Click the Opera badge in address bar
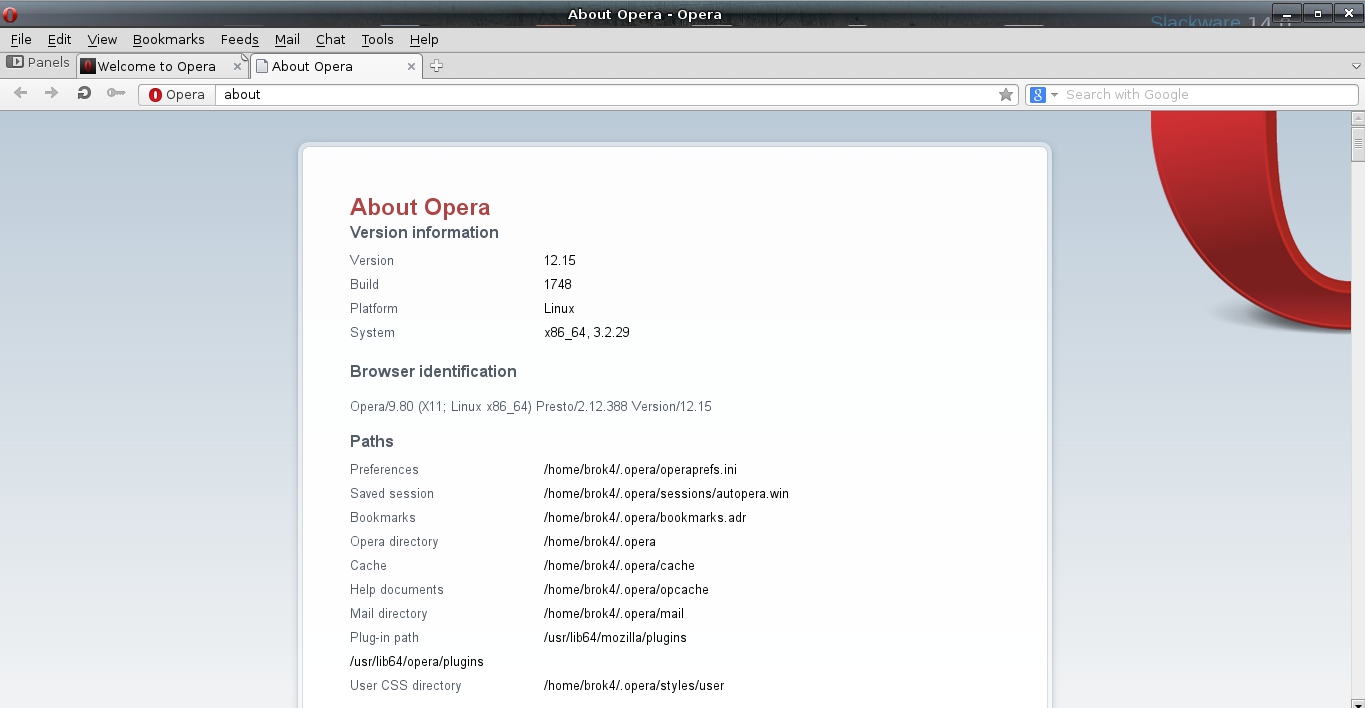1365x708 pixels. click(x=177, y=95)
